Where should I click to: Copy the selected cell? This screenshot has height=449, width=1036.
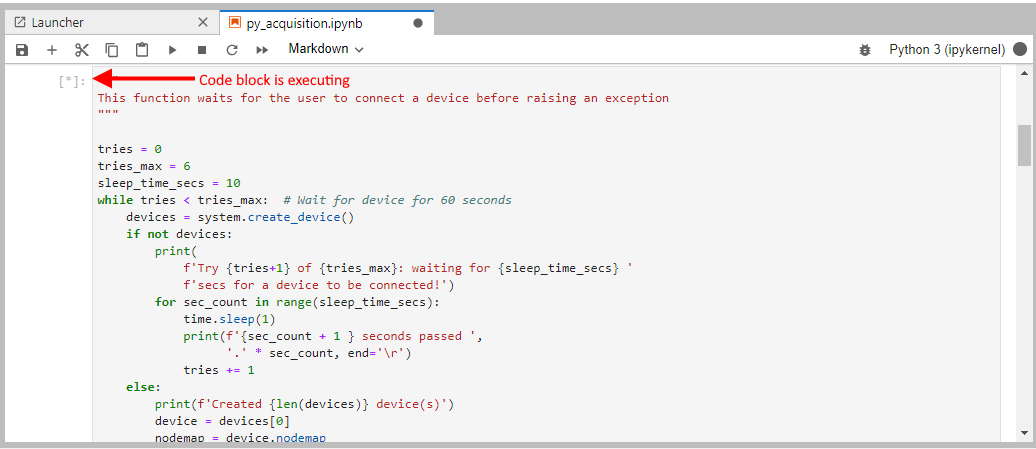(112, 49)
